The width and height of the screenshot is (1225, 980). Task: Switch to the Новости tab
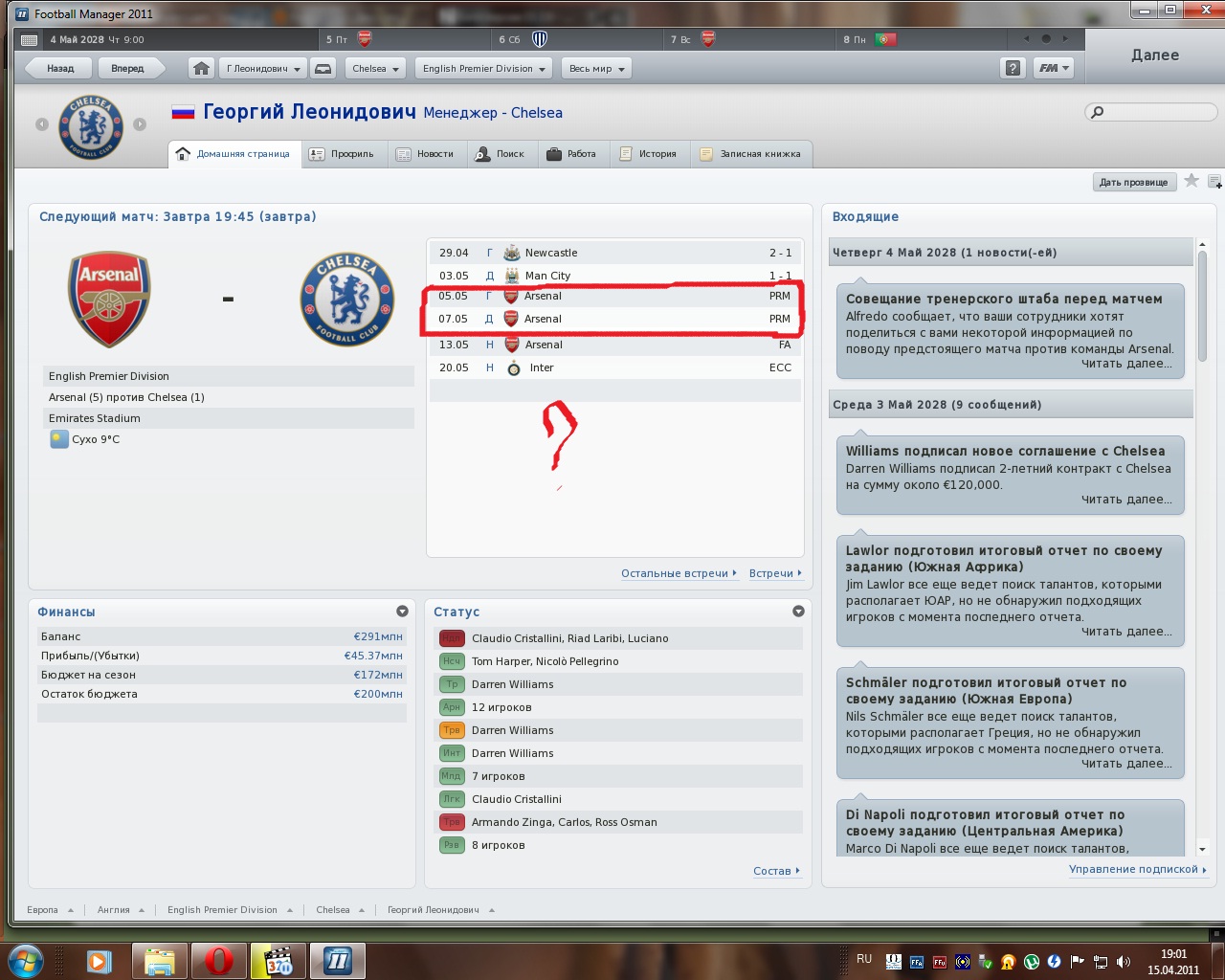(426, 154)
